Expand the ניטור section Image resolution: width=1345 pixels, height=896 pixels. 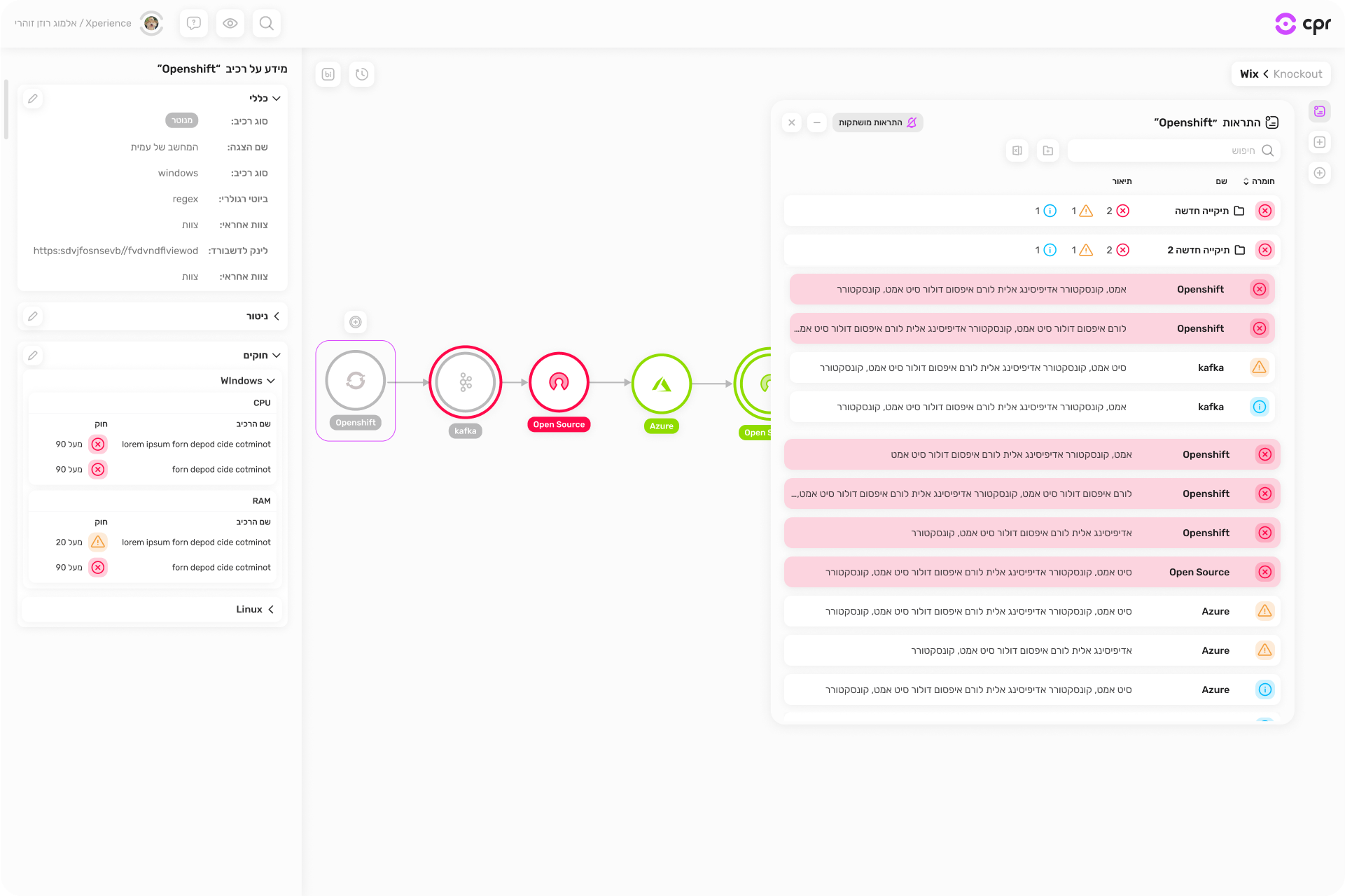pos(276,316)
